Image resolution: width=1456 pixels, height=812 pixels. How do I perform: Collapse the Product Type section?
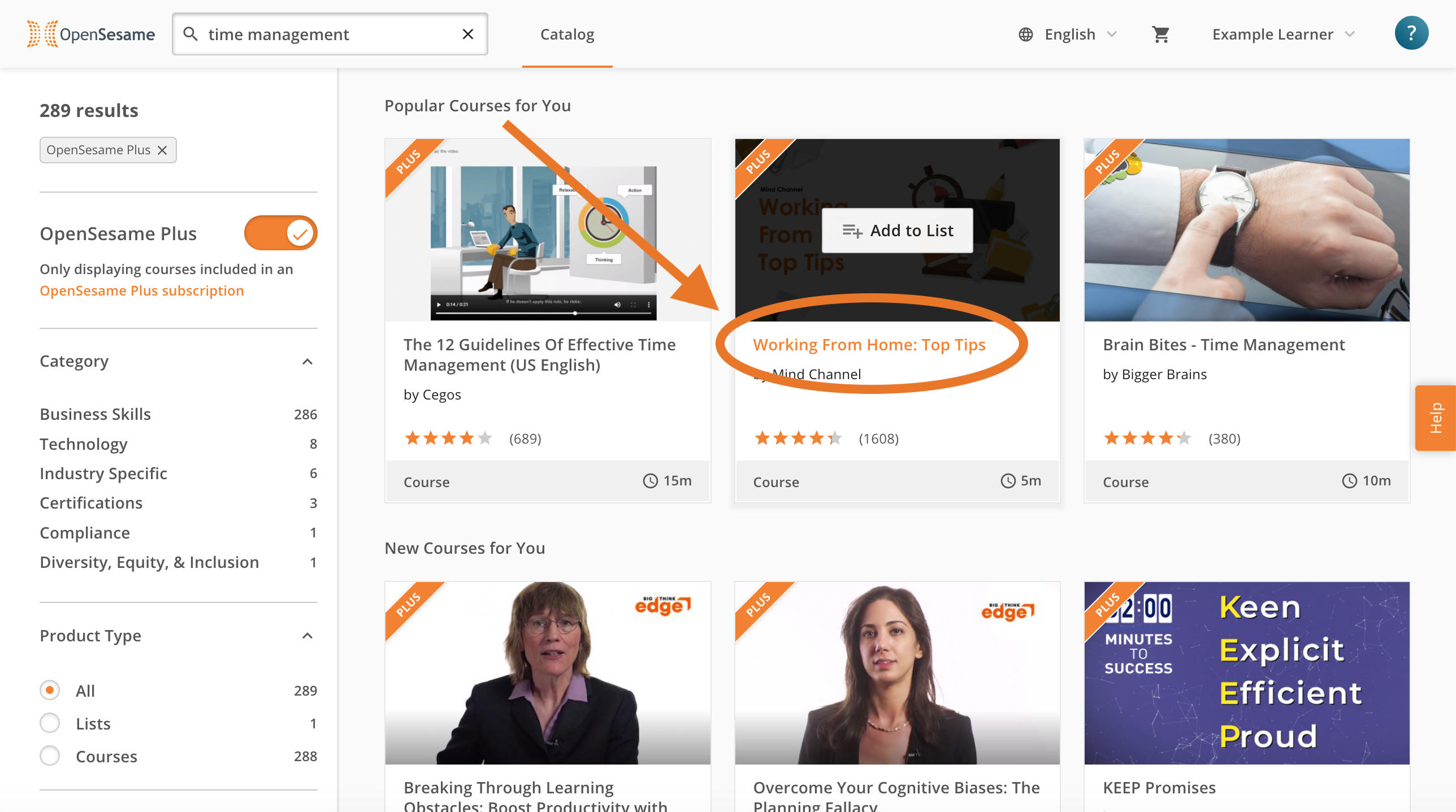307,636
